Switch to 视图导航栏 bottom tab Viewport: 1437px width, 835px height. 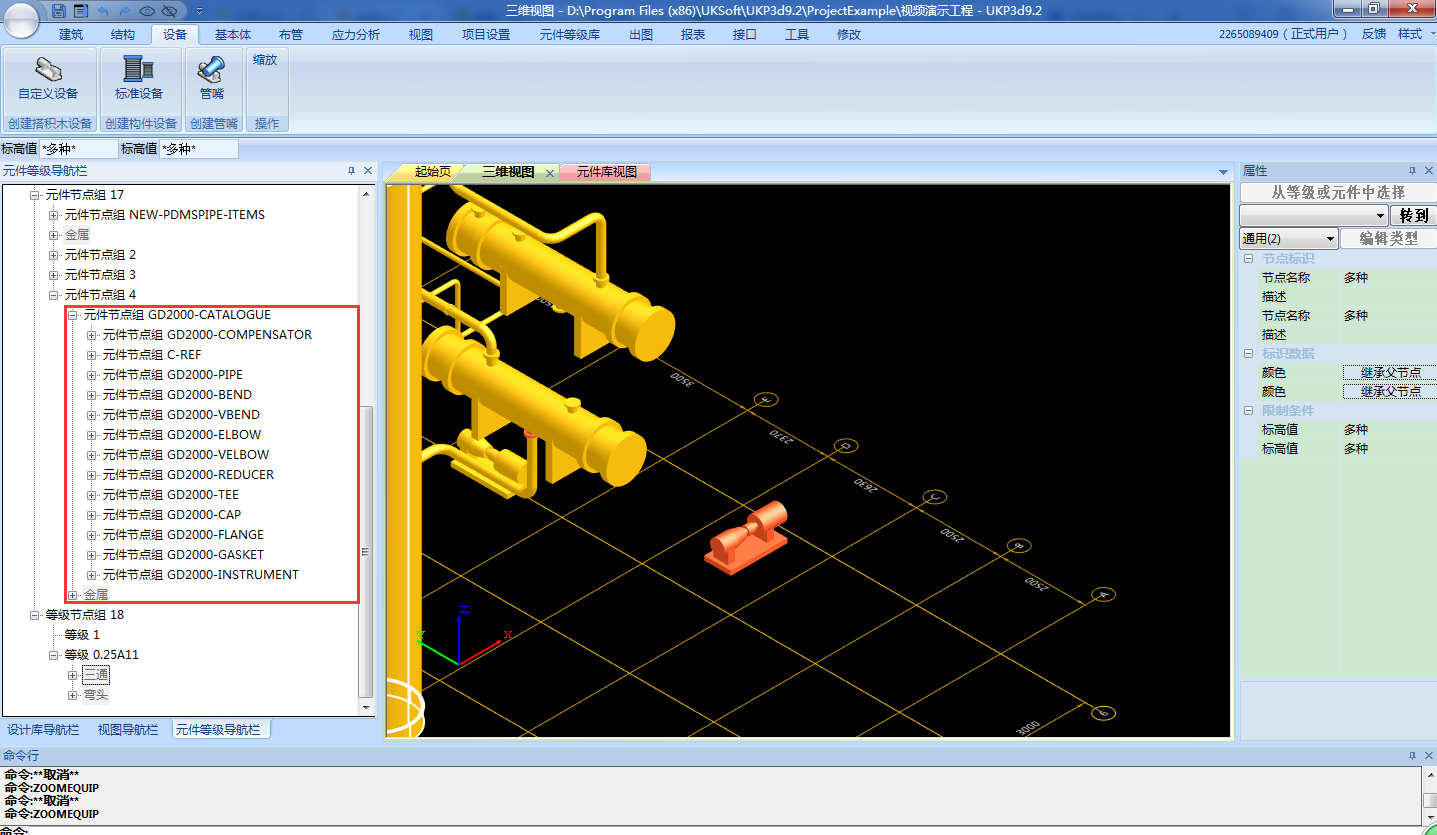[128, 730]
